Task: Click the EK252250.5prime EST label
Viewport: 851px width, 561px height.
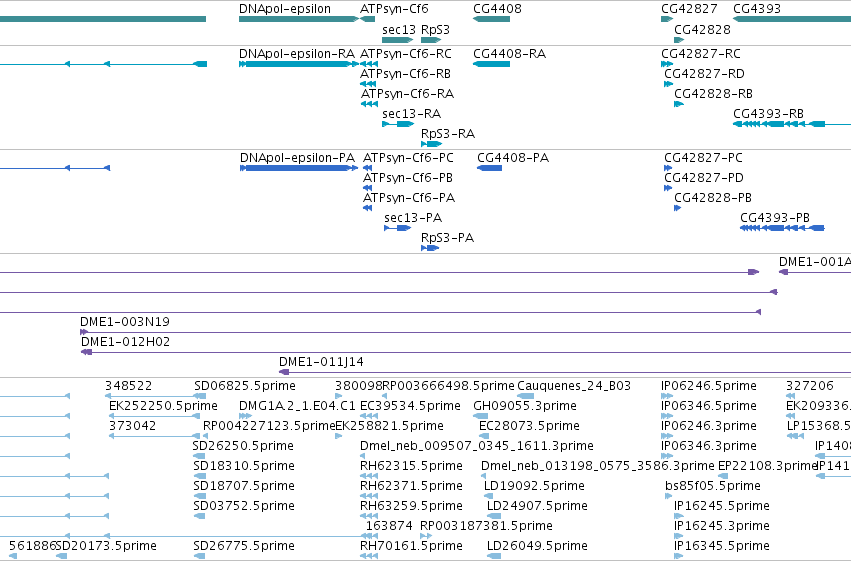Action: (x=163, y=406)
